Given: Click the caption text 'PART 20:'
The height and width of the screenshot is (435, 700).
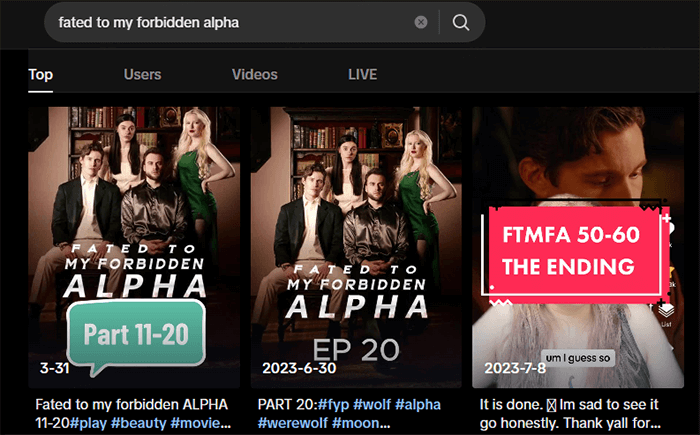Looking at the screenshot, I should coord(287,405).
